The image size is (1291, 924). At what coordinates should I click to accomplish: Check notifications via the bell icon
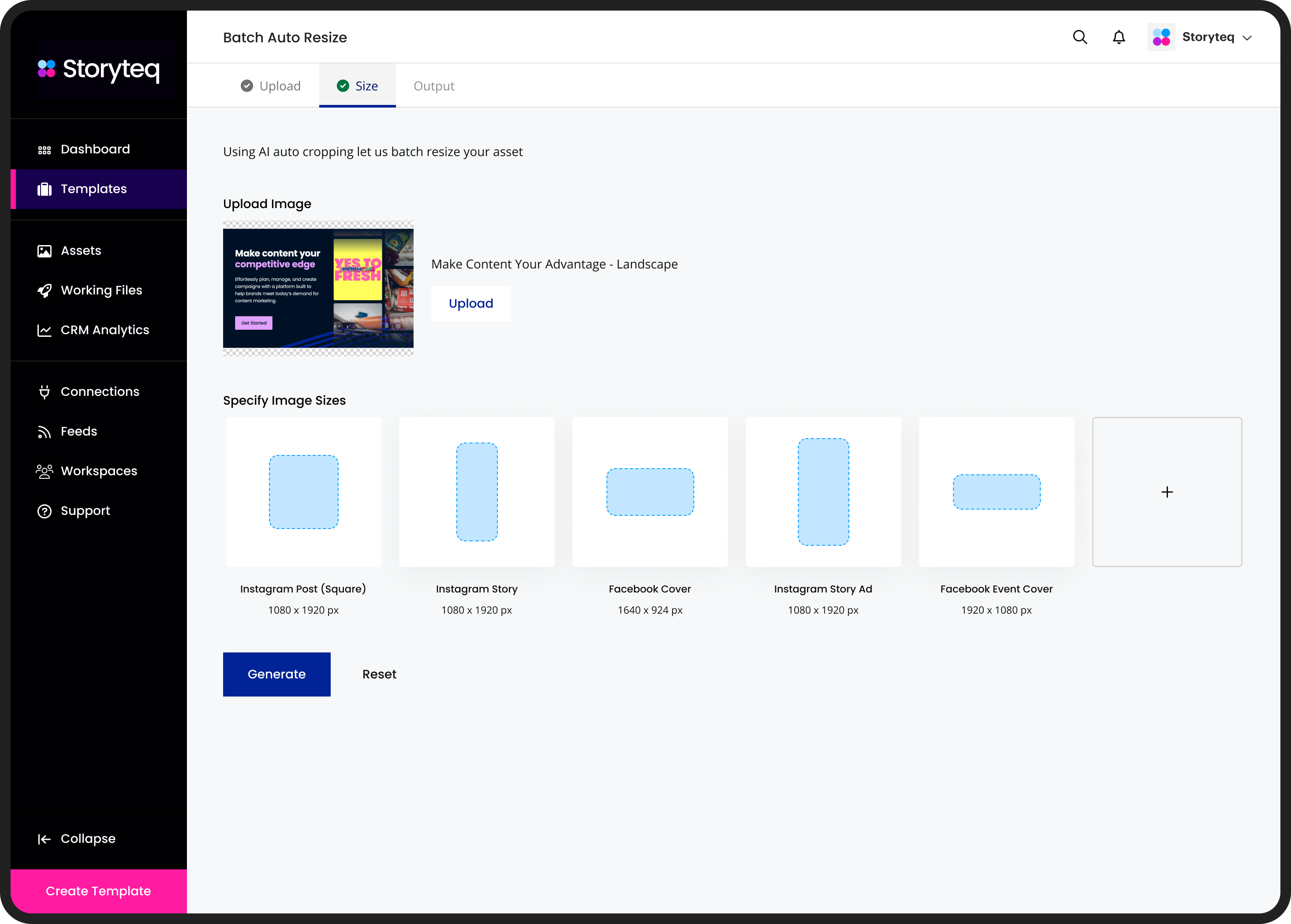1118,37
